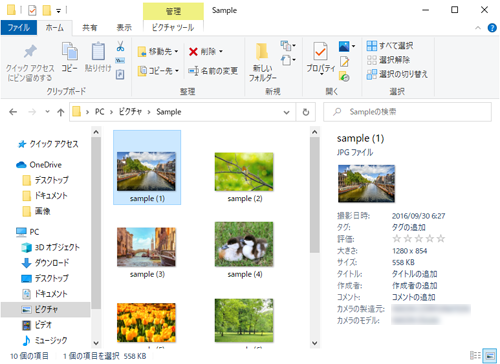Select the yellow tulips thumbnail
The width and height of the screenshot is (500, 364).
point(146,323)
